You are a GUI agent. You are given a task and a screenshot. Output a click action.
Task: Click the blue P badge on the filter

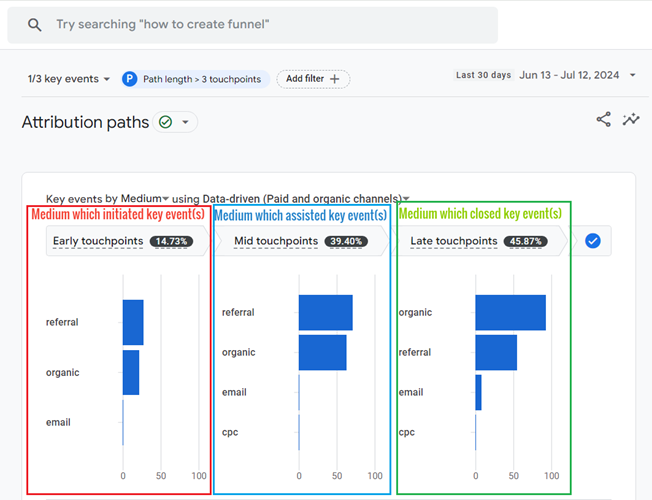pos(130,79)
